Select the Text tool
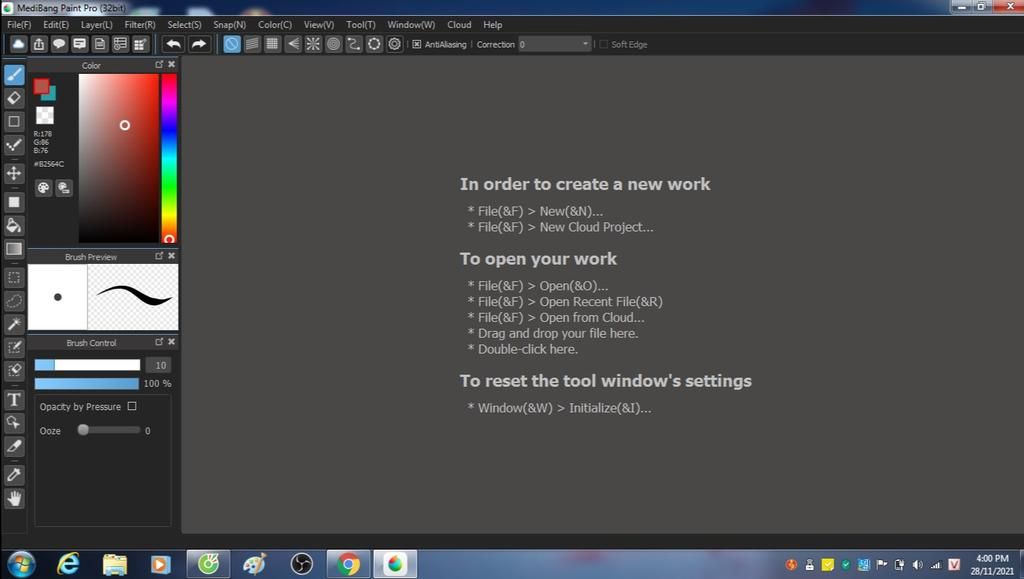The width and height of the screenshot is (1024, 579). point(14,399)
